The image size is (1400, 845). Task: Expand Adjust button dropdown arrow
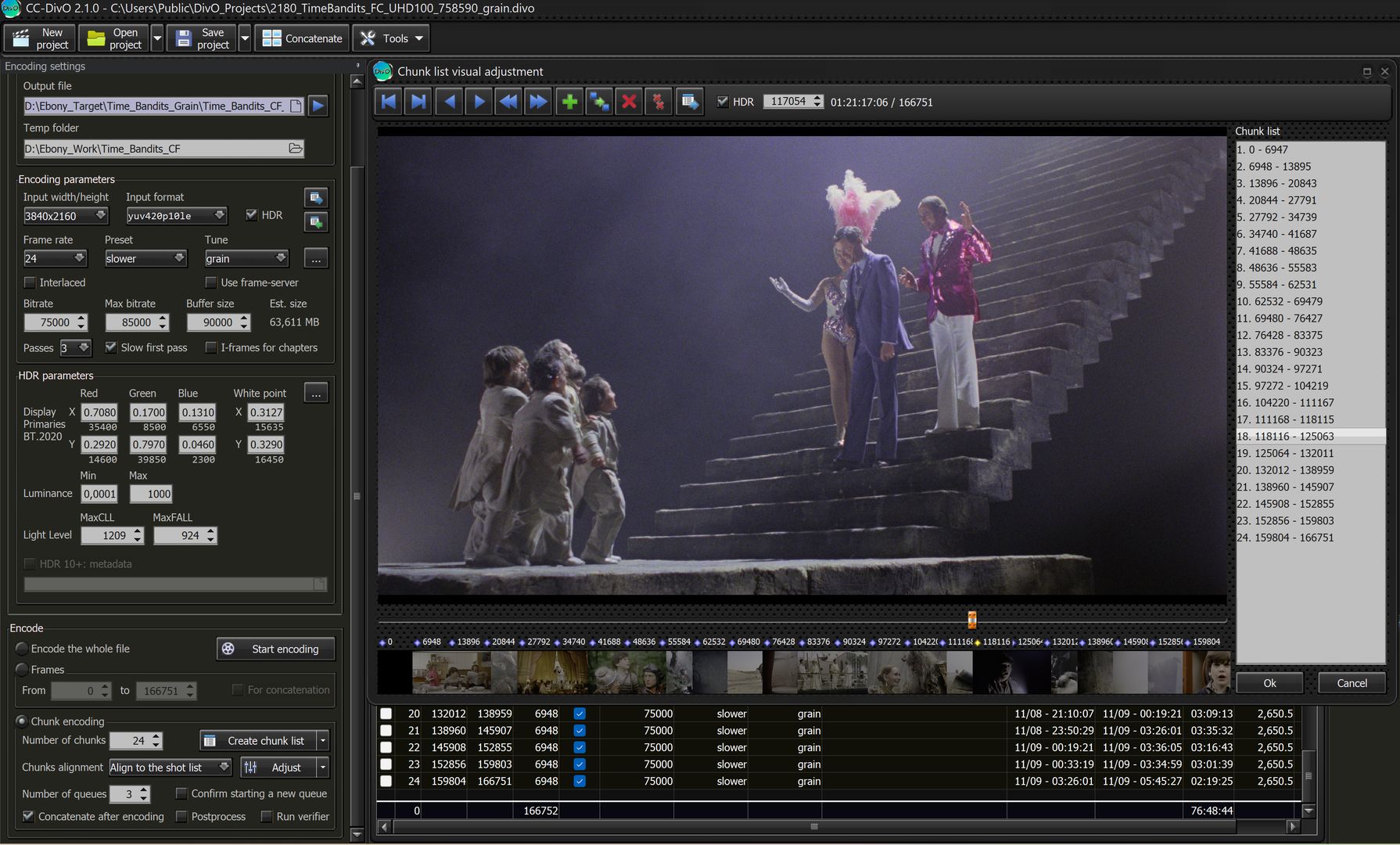tap(322, 768)
